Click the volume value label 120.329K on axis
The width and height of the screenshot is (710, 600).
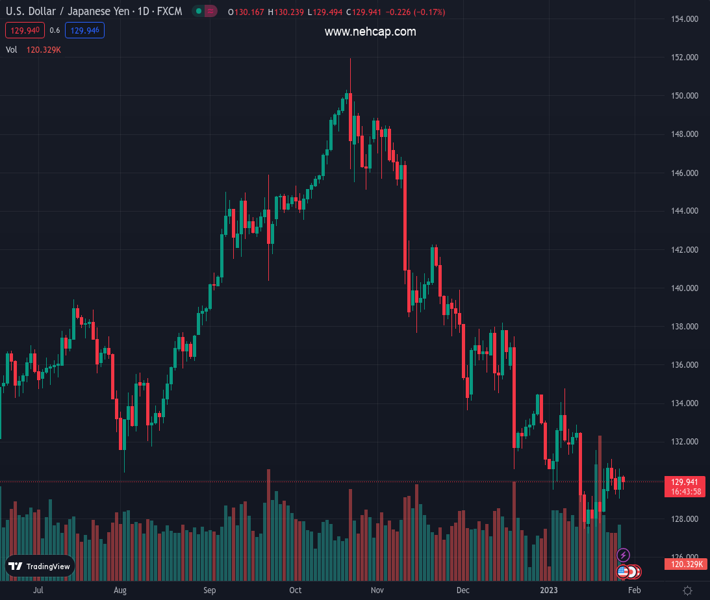point(687,564)
